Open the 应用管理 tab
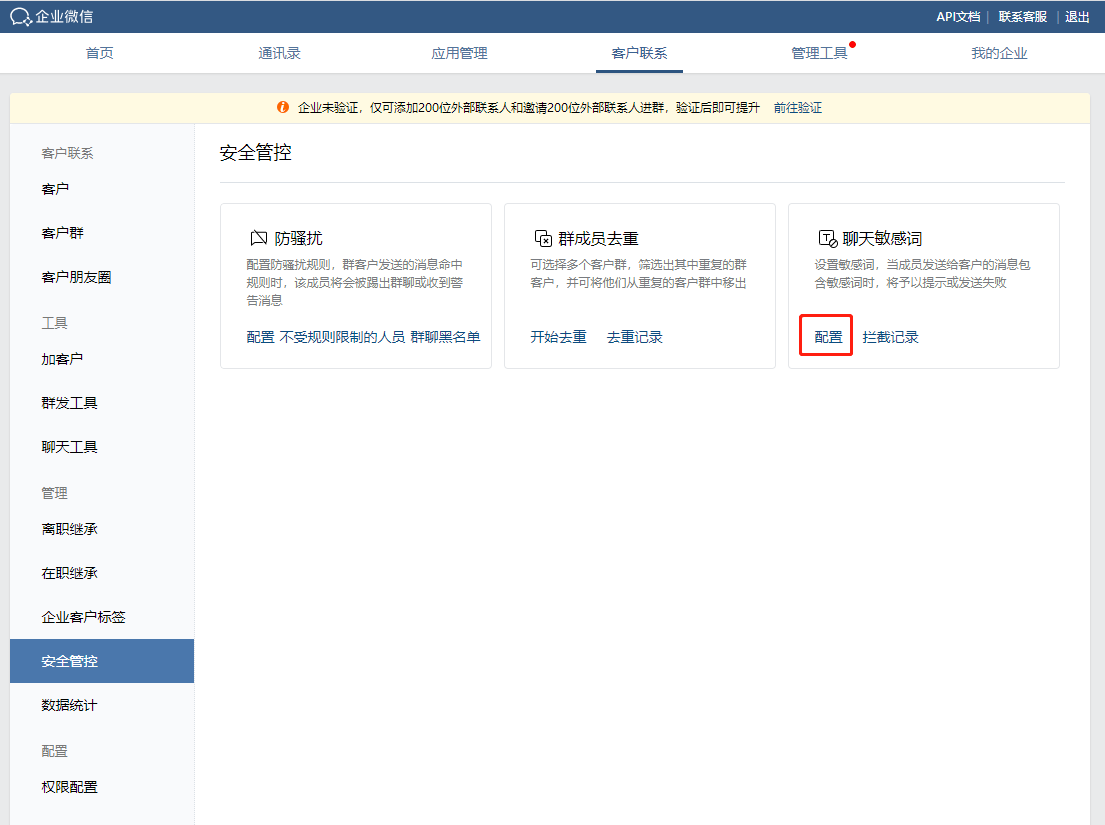The image size is (1105, 825). pyautogui.click(x=459, y=53)
